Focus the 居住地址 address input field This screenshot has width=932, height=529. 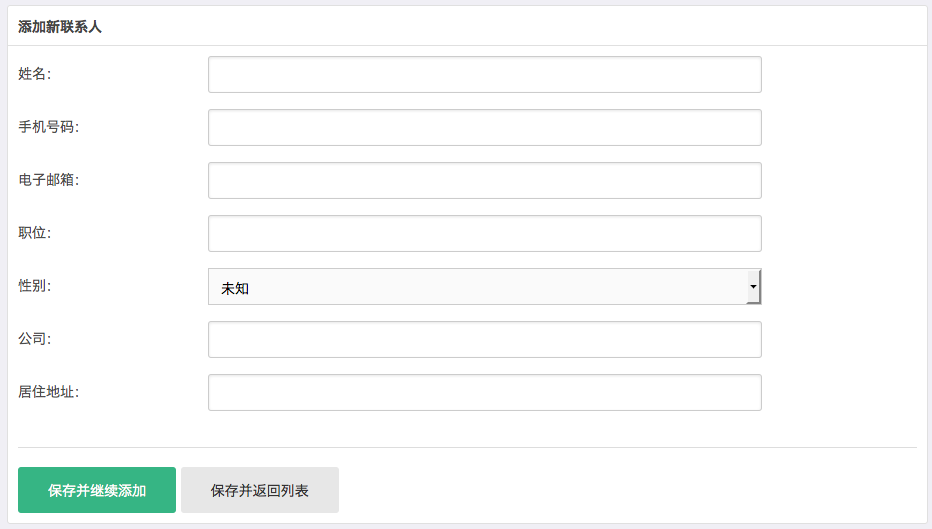(484, 393)
